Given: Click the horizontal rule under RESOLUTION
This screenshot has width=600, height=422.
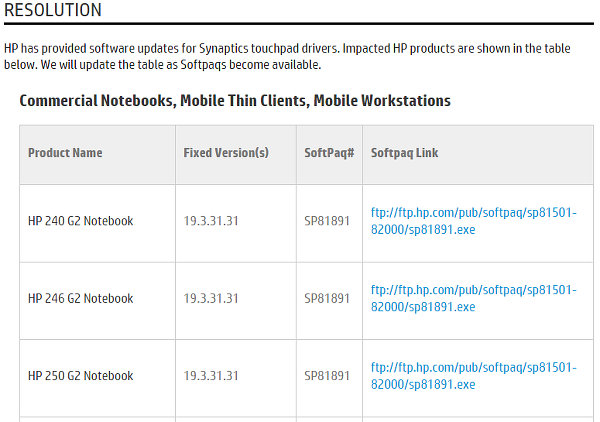Looking at the screenshot, I should pyautogui.click(x=300, y=24).
